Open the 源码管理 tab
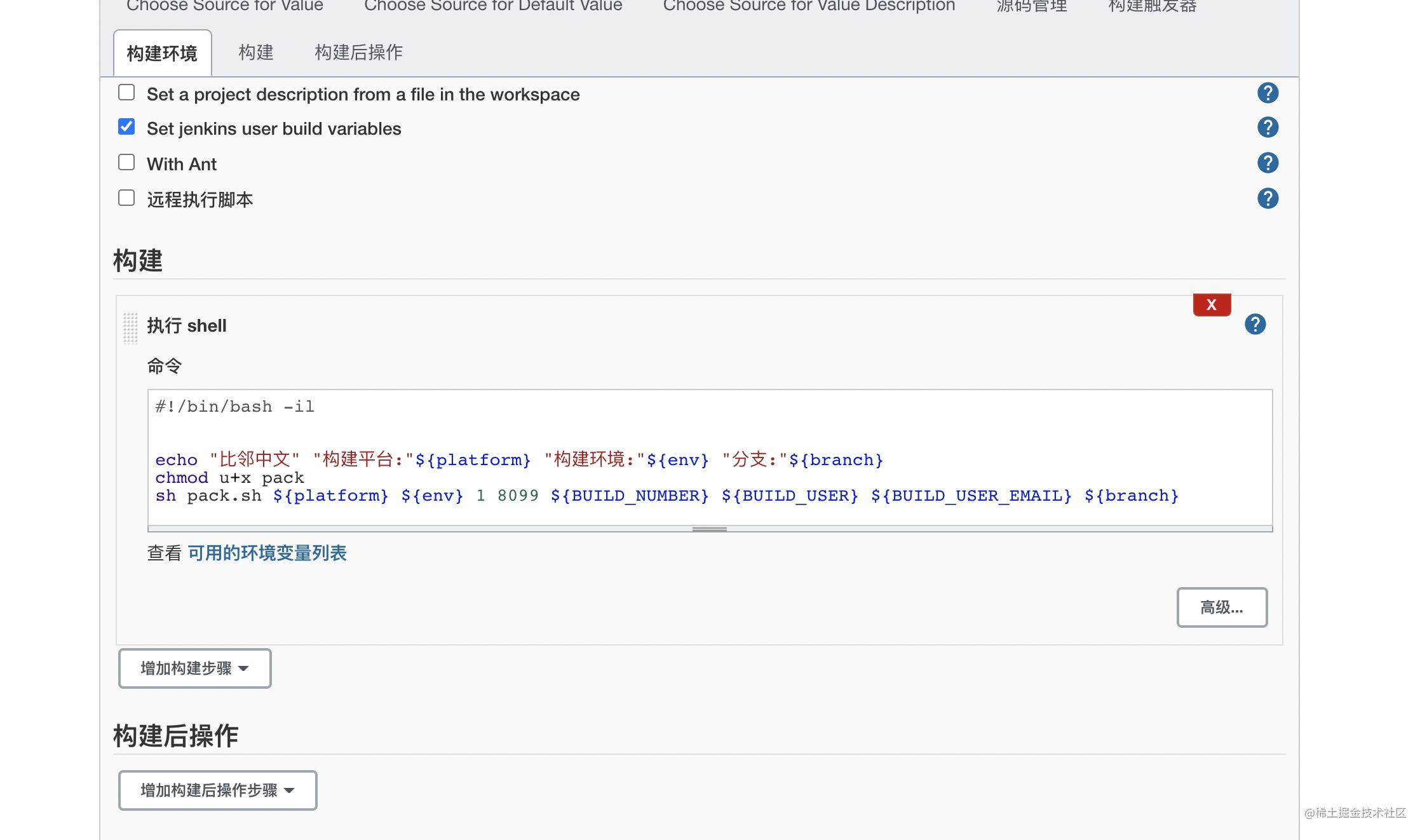The width and height of the screenshot is (1427, 840). (1032, 6)
